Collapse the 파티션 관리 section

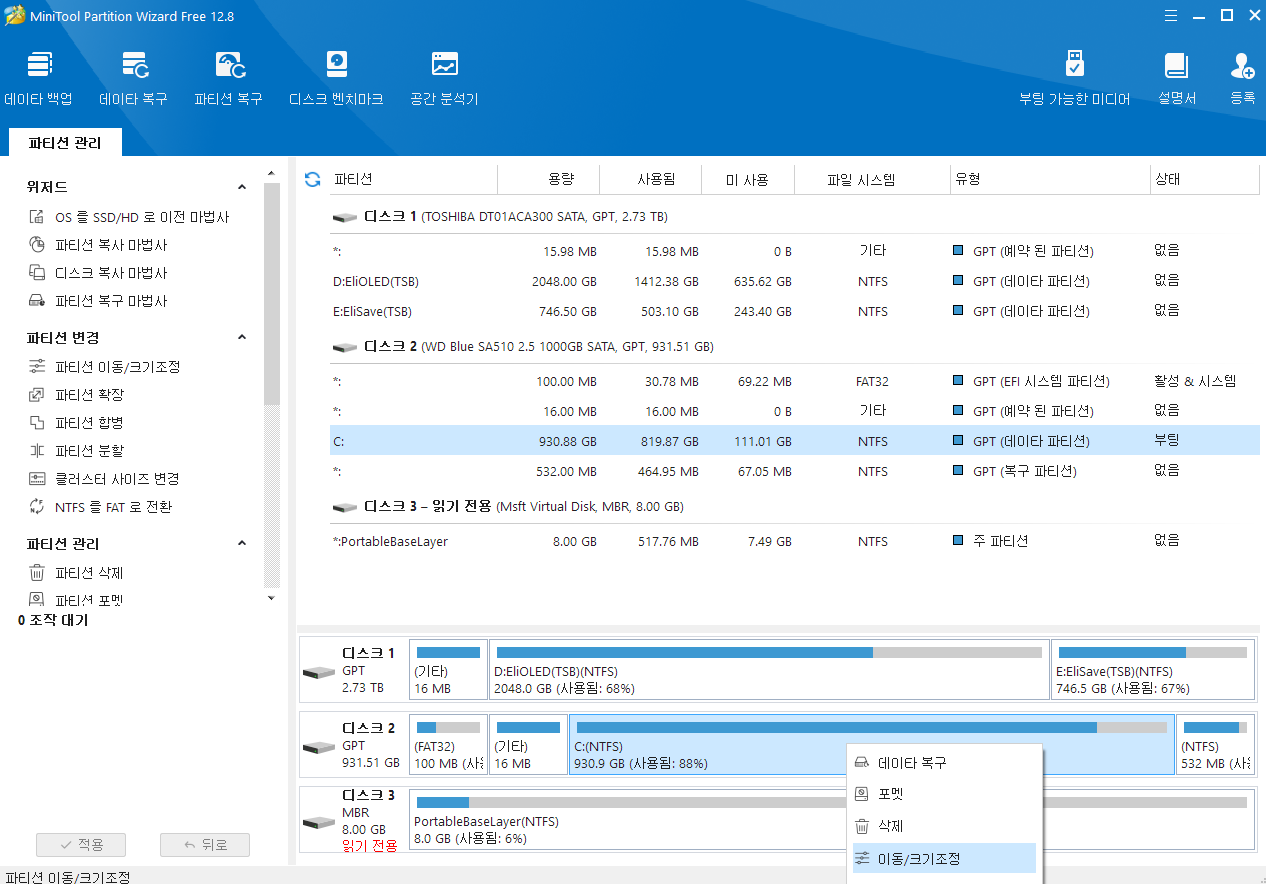(241, 543)
